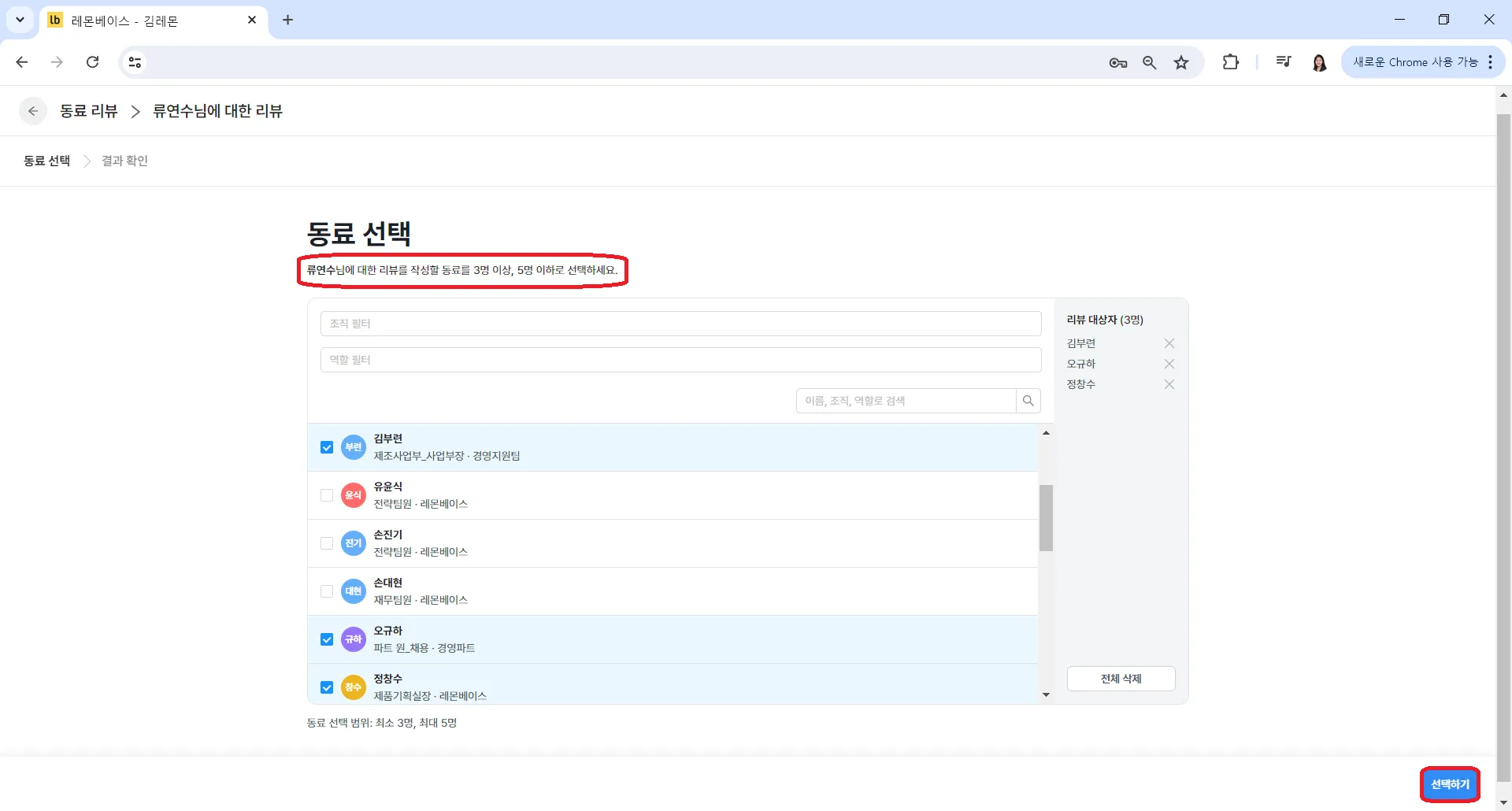The height and width of the screenshot is (811, 1512).
Task: Open the 역할 필터 dropdown
Action: click(680, 360)
